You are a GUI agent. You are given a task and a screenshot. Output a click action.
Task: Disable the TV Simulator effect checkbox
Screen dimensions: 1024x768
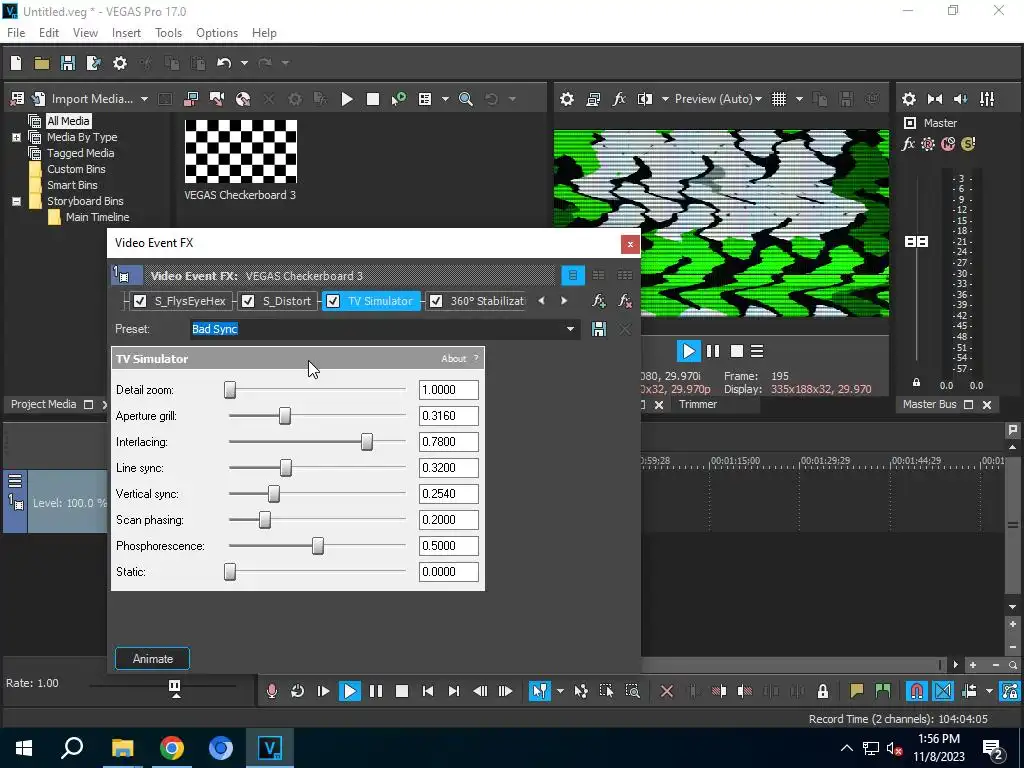pos(333,301)
